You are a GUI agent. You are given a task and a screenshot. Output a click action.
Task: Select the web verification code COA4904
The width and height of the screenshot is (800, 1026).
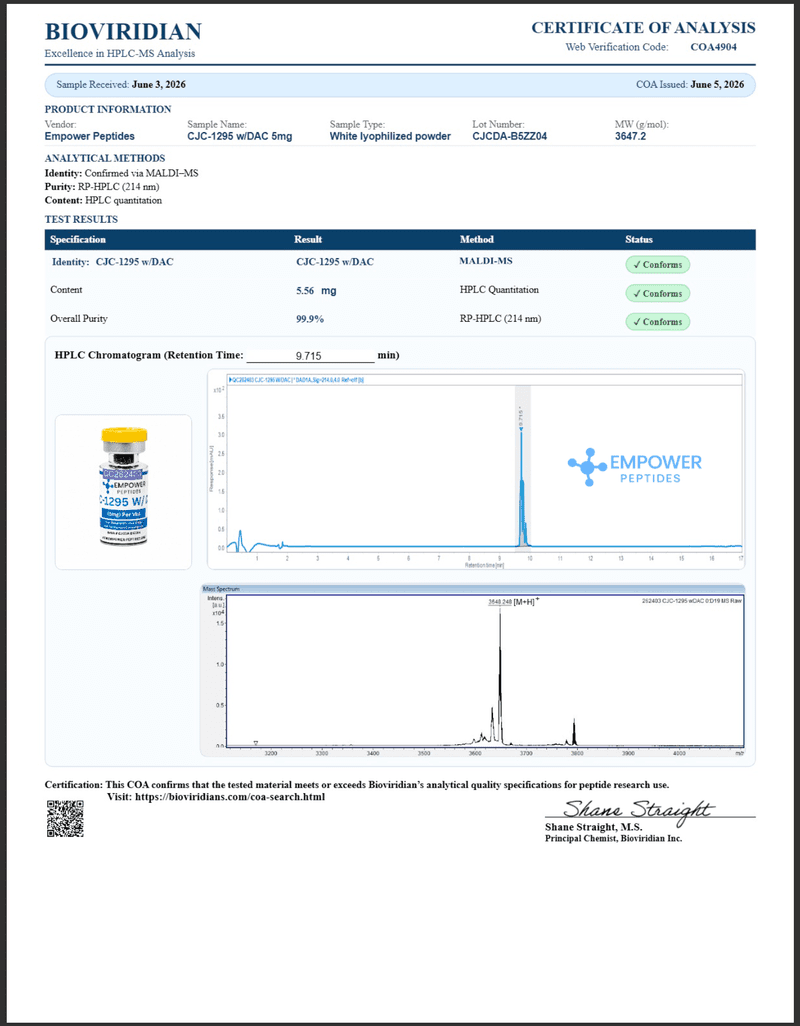[714, 47]
